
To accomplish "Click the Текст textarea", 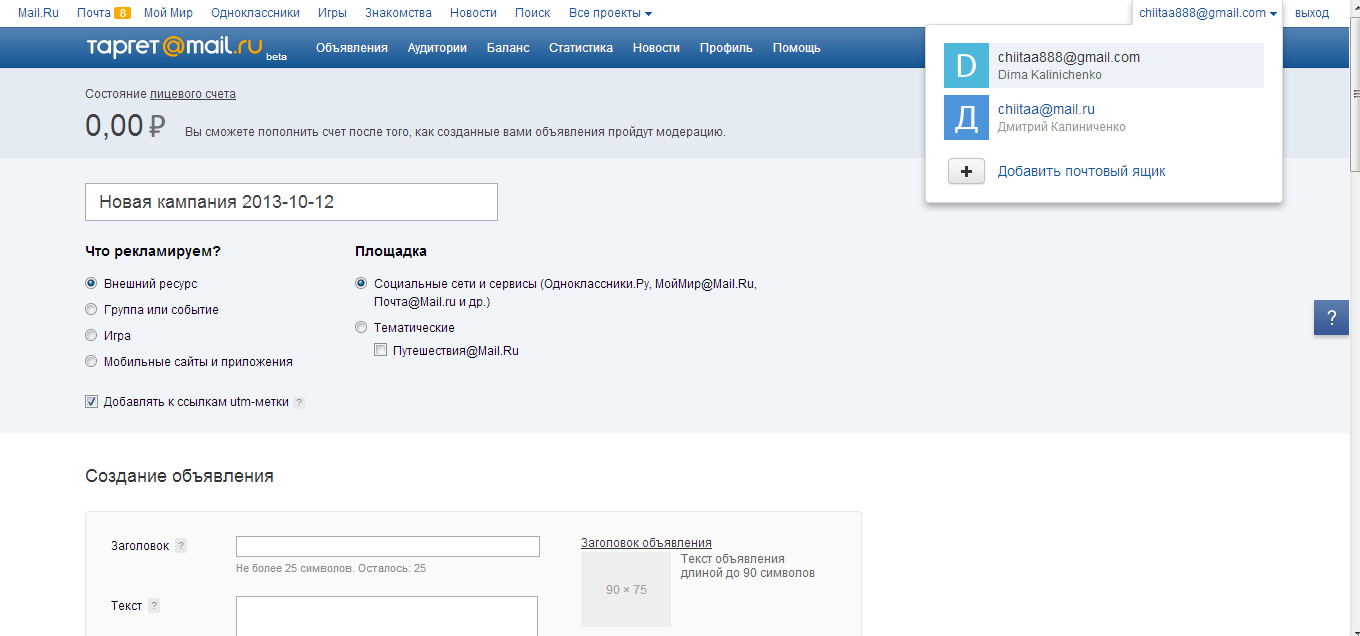I will (387, 616).
